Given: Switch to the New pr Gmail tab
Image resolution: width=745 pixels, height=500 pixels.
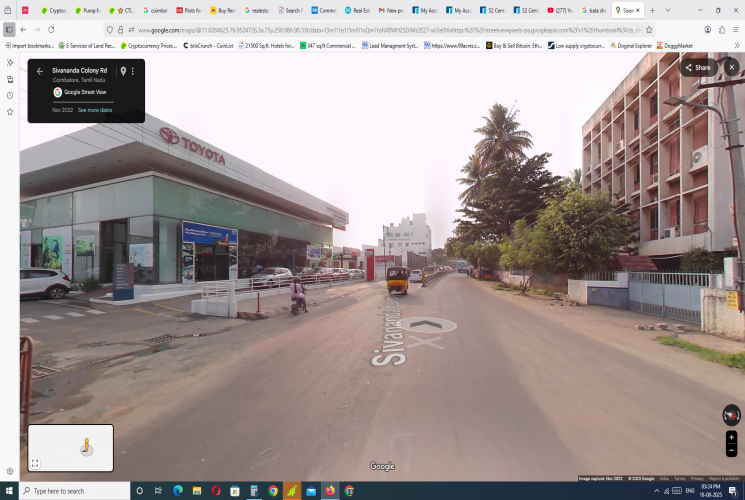Looking at the screenshot, I should 392,10.
